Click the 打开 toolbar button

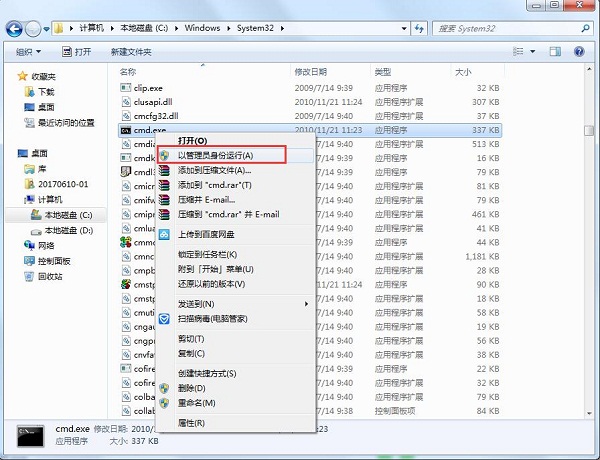[x=77, y=52]
